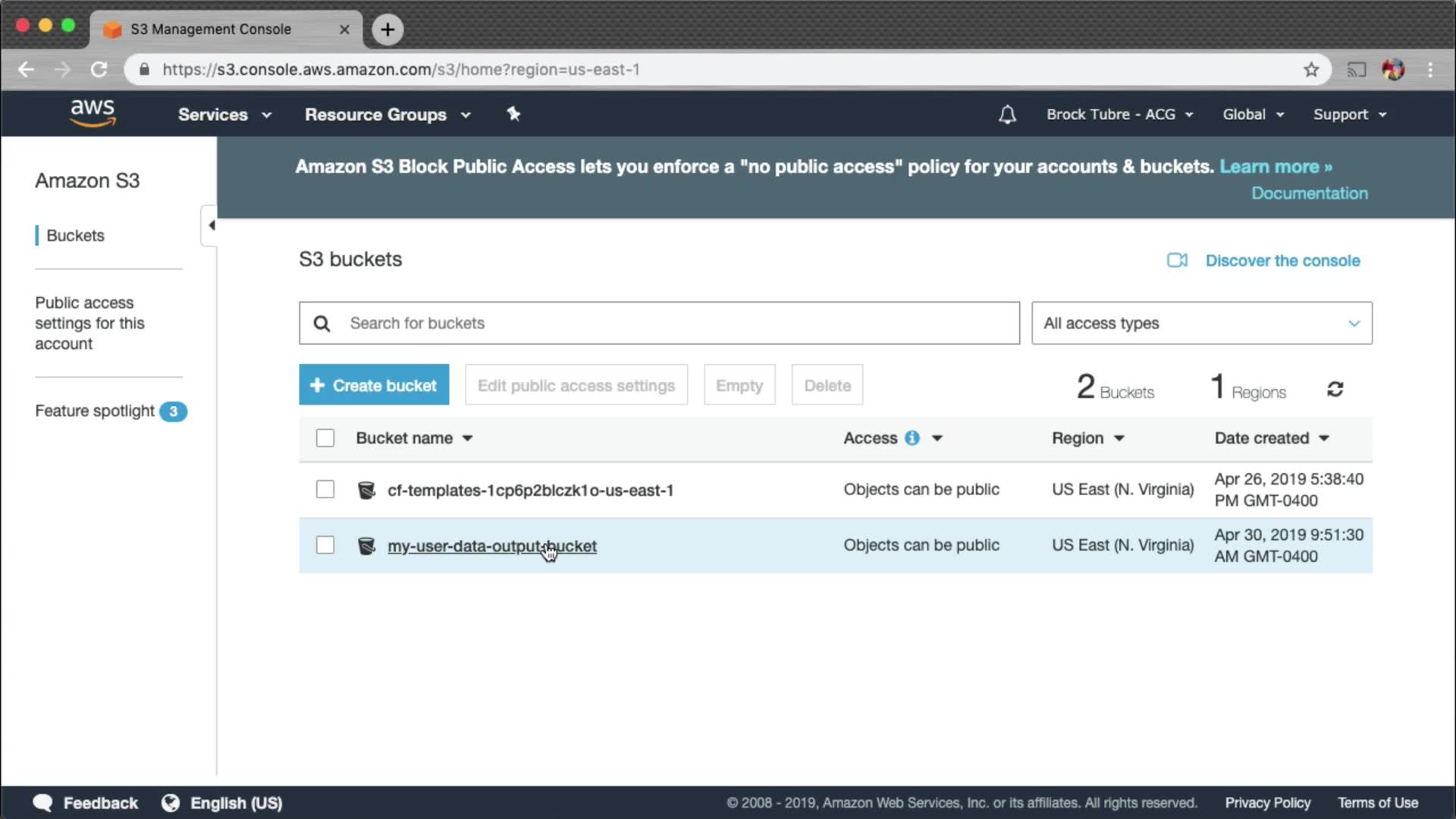Open the All access types dropdown
1456x819 pixels.
click(x=1201, y=323)
